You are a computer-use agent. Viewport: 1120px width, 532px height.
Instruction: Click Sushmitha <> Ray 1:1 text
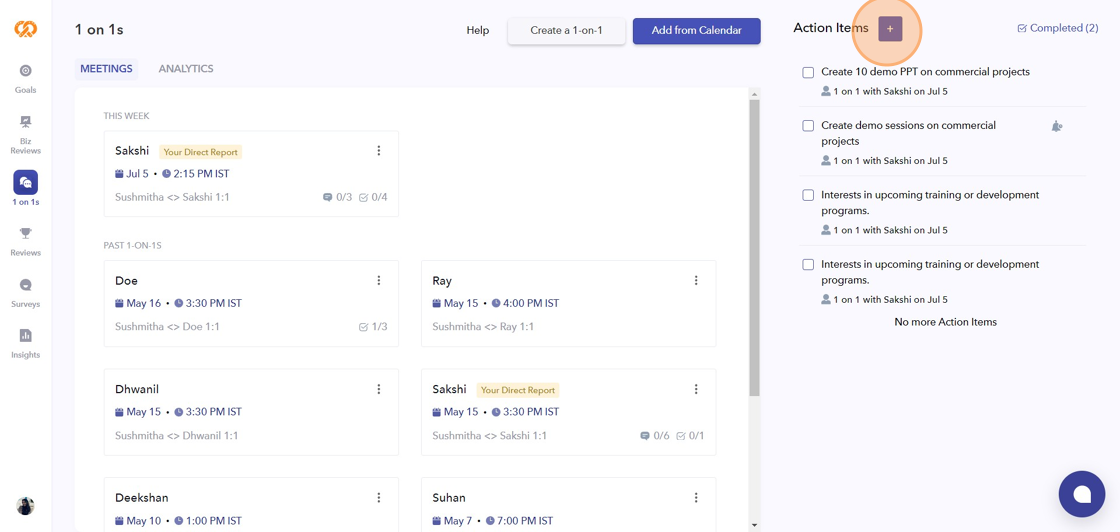pyautogui.click(x=483, y=327)
